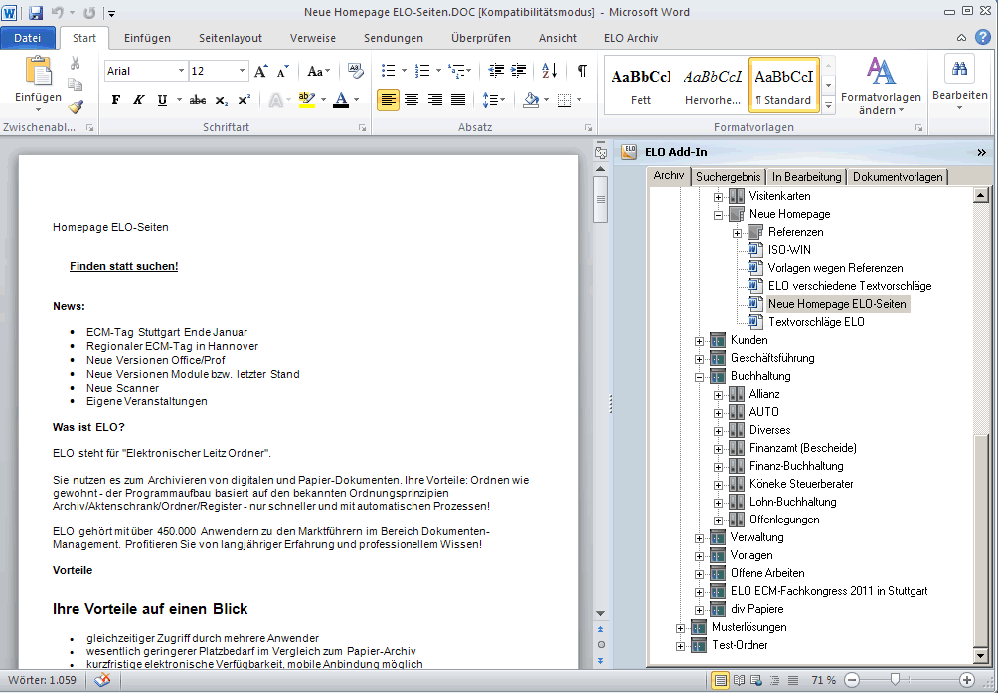Switch to the Suchergebnis tab in ELO panel
Screen dimensions: 998x693
click(728, 177)
